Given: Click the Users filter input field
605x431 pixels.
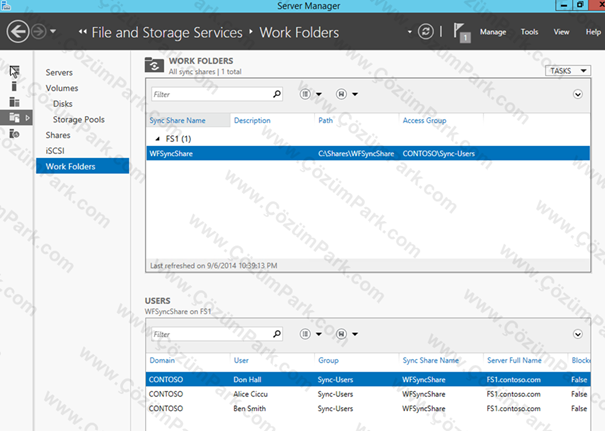Looking at the screenshot, I should (212, 334).
